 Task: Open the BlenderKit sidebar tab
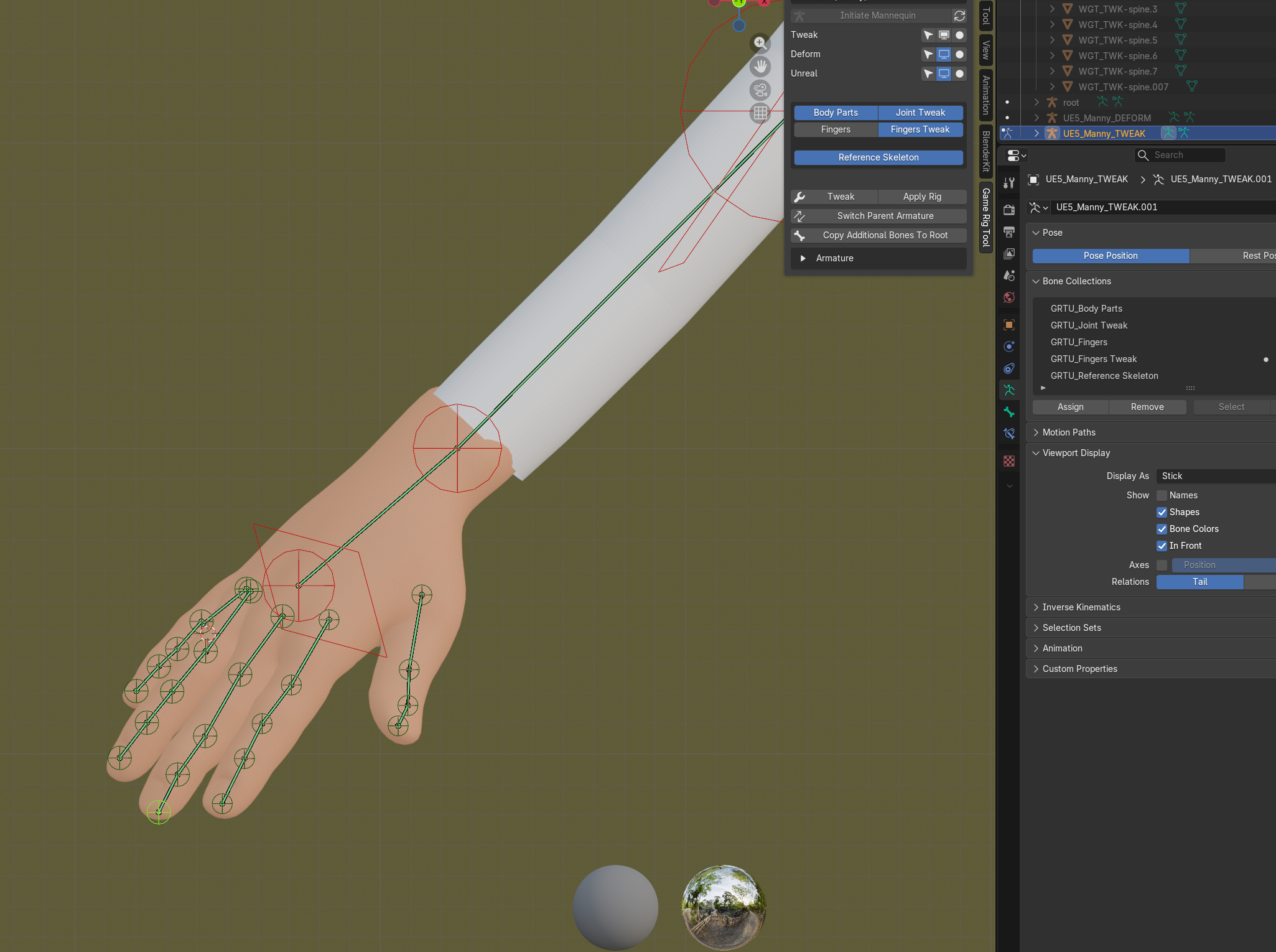point(985,151)
